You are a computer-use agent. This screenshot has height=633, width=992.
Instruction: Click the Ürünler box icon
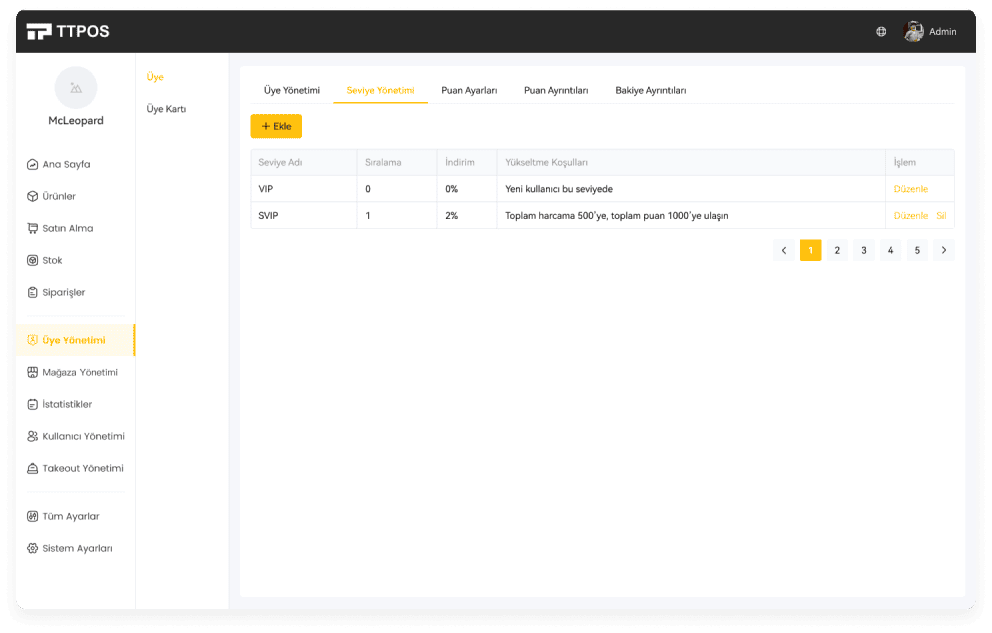pos(32,197)
